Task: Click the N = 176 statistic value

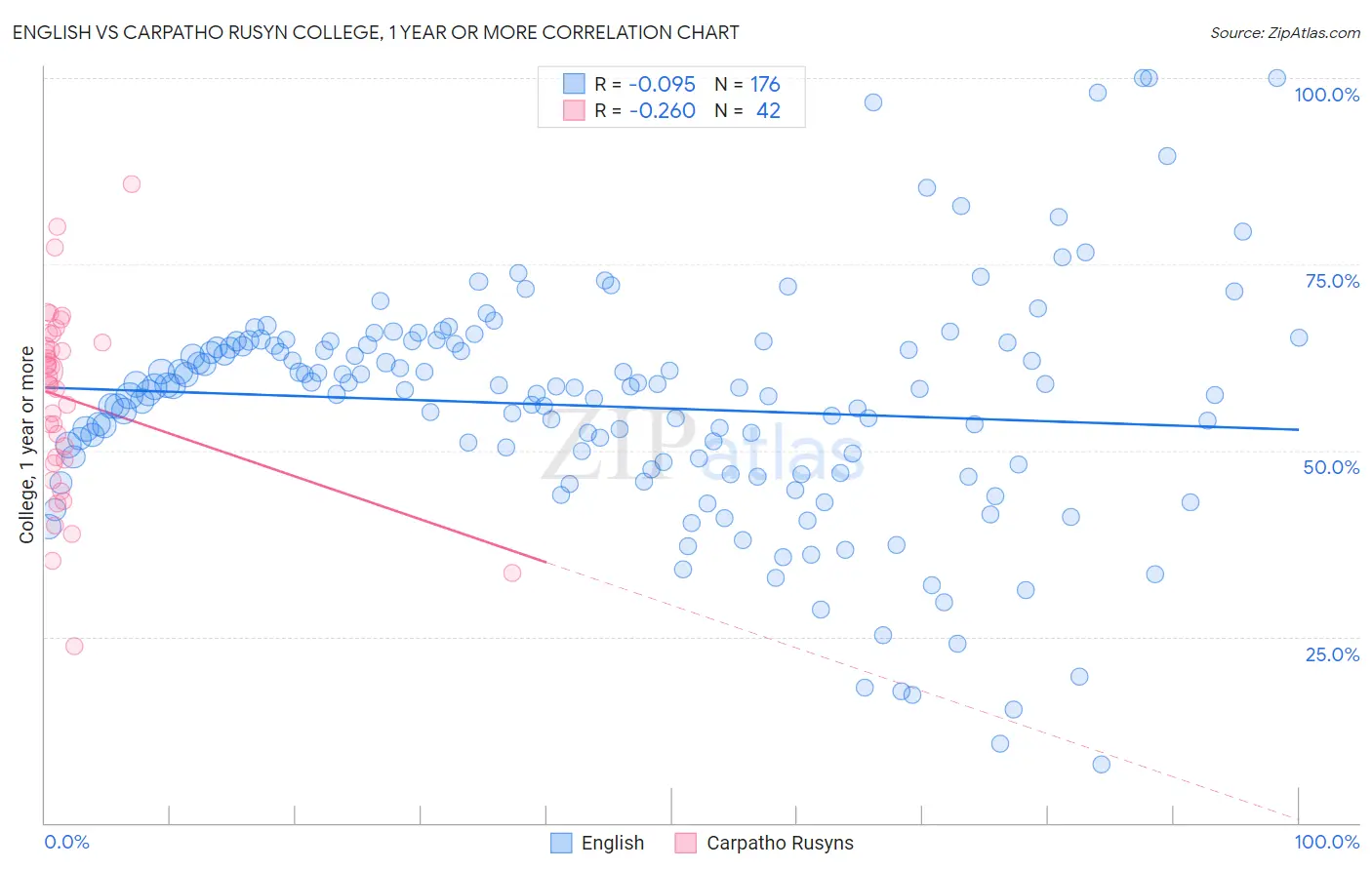Action: pyautogui.click(x=747, y=84)
